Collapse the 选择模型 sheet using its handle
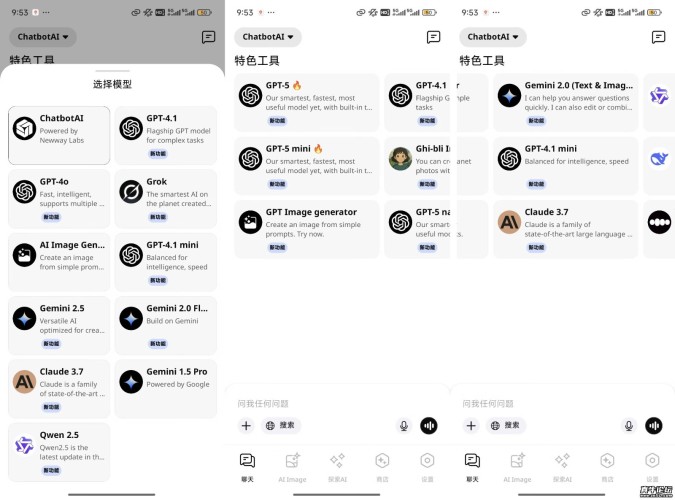This screenshot has height=500, width=675. click(112, 71)
